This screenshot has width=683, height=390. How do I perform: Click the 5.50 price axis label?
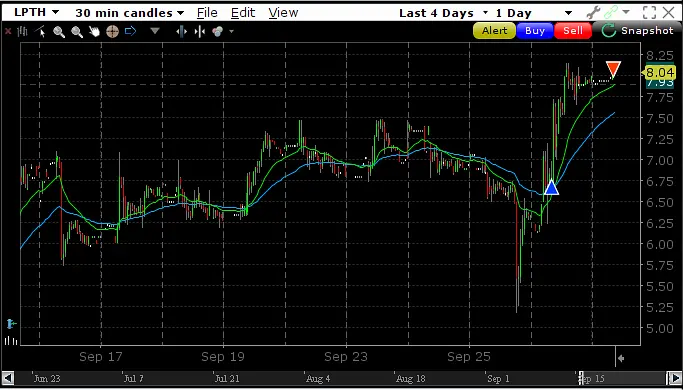pos(660,286)
